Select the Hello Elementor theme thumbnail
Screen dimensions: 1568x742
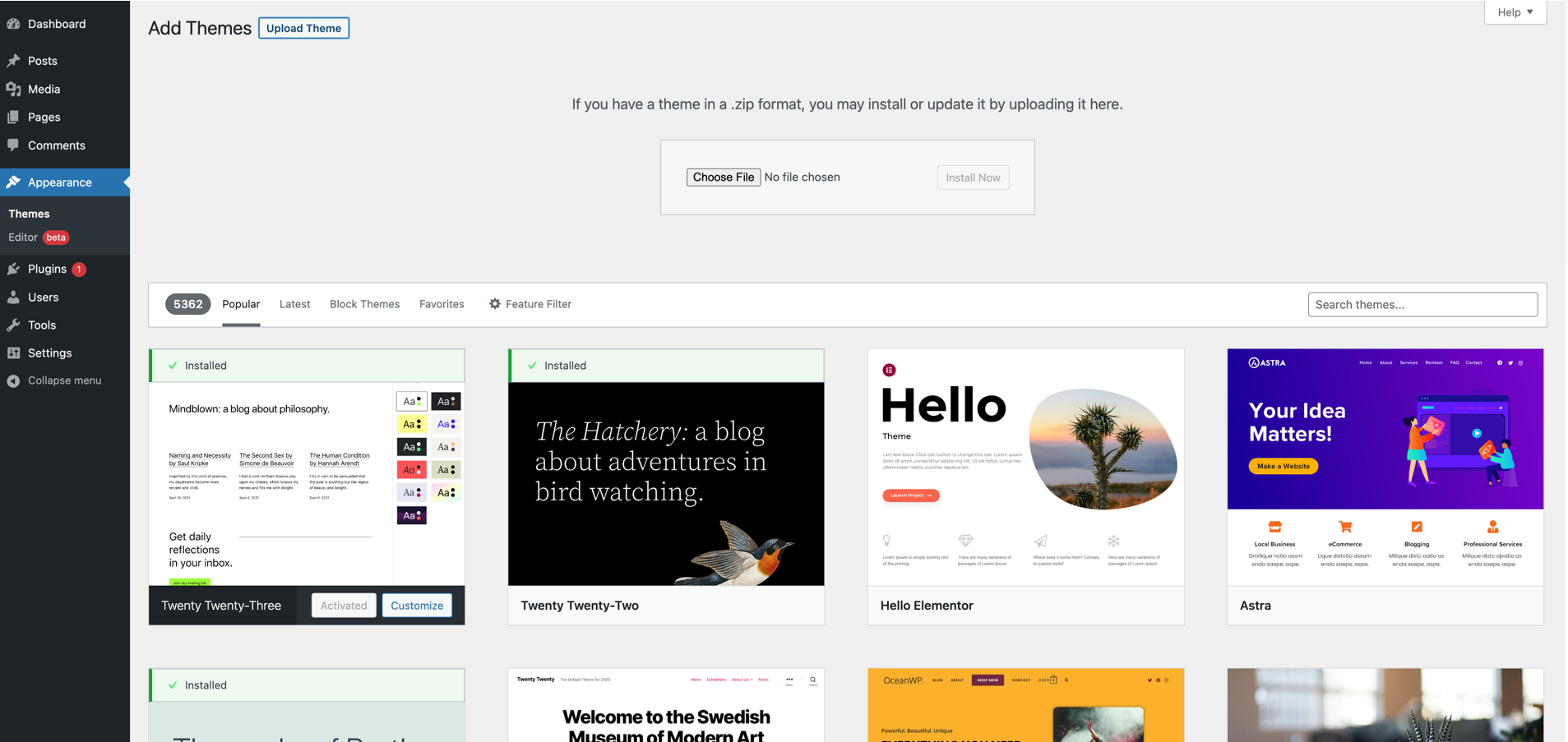1025,467
